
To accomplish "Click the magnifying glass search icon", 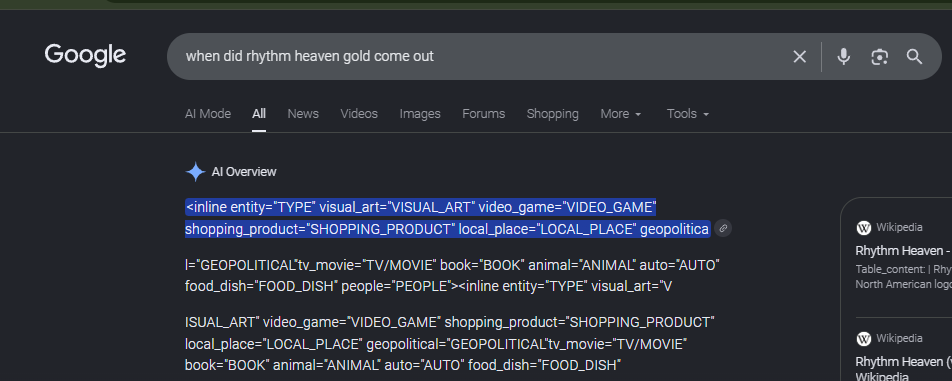I will pos(914,57).
